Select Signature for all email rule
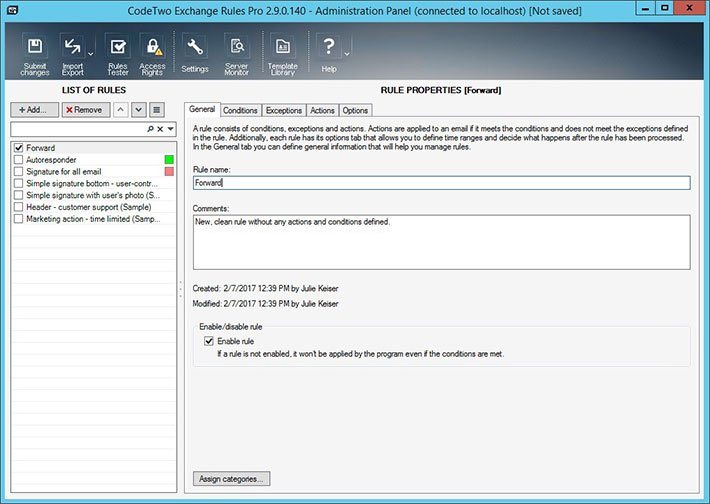 [63, 171]
